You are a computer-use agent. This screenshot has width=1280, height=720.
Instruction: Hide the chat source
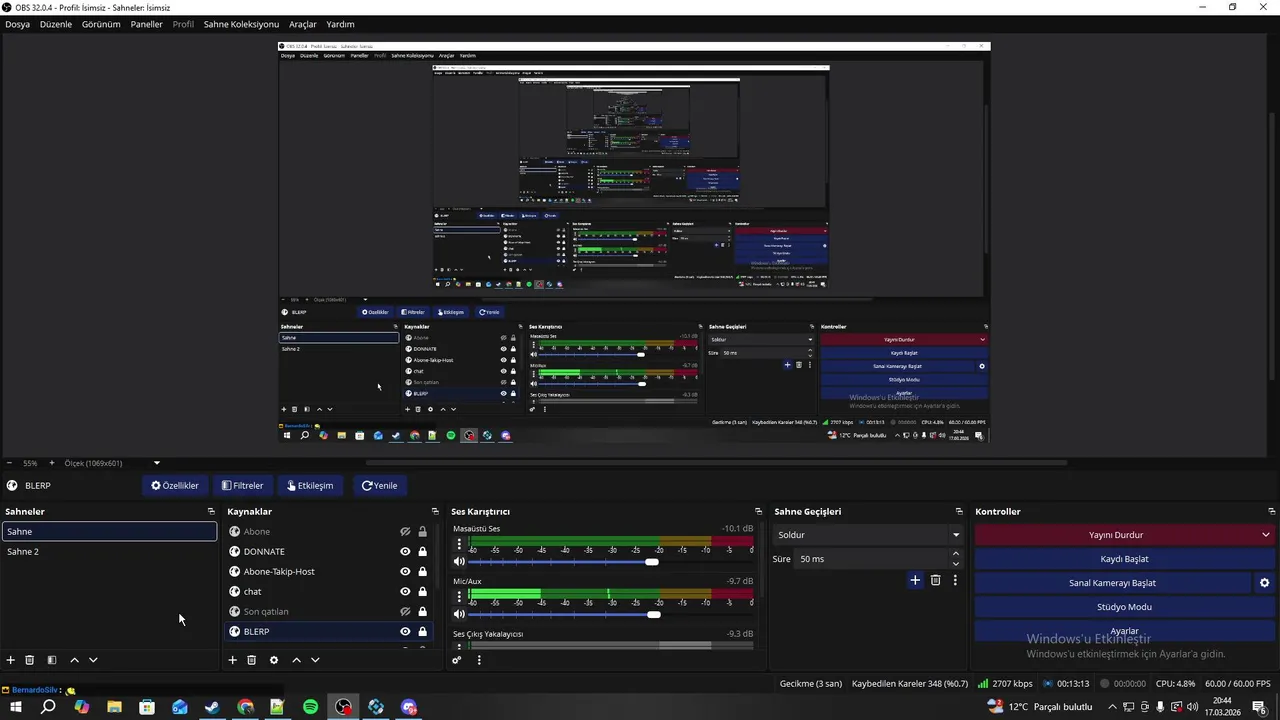point(405,592)
